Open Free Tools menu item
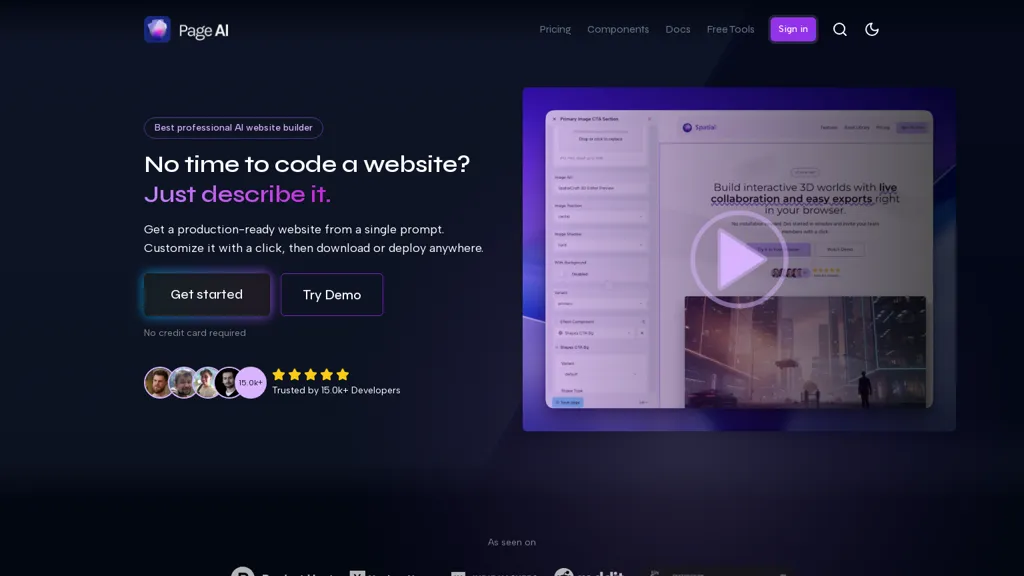This screenshot has height=576, width=1024. click(x=730, y=29)
